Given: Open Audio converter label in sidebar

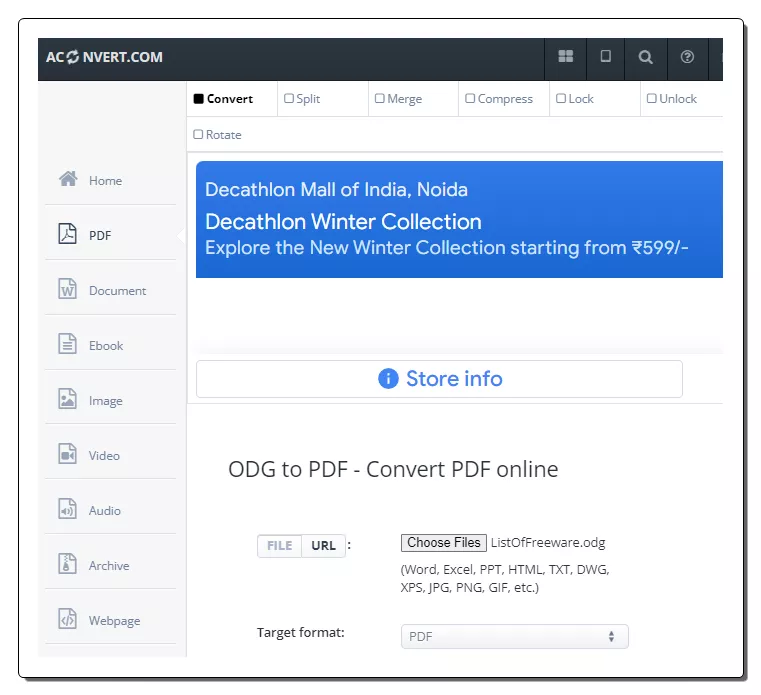Looking at the screenshot, I should coord(104,511).
